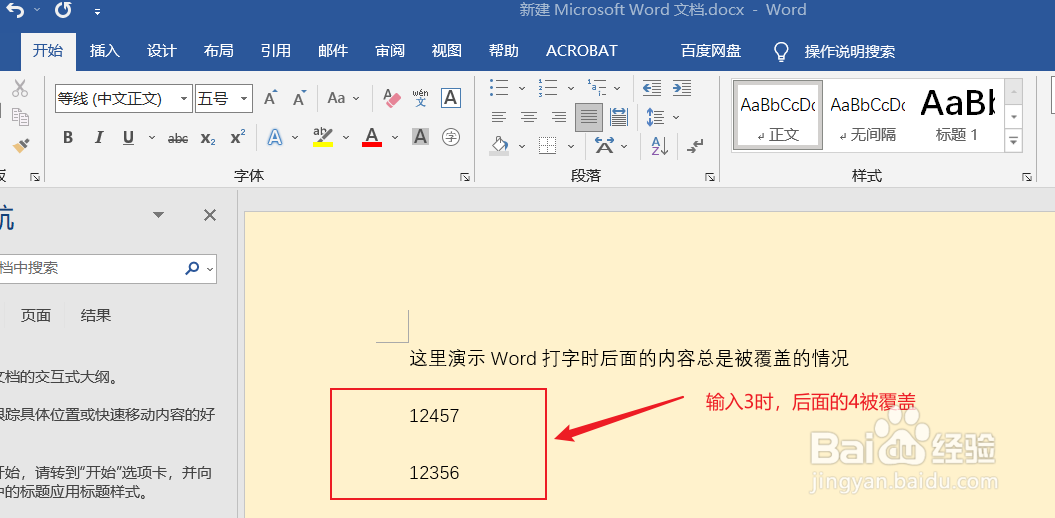Screen dimensions: 1055x518
Task: Open the Asian layout icon
Action: click(x=604, y=145)
